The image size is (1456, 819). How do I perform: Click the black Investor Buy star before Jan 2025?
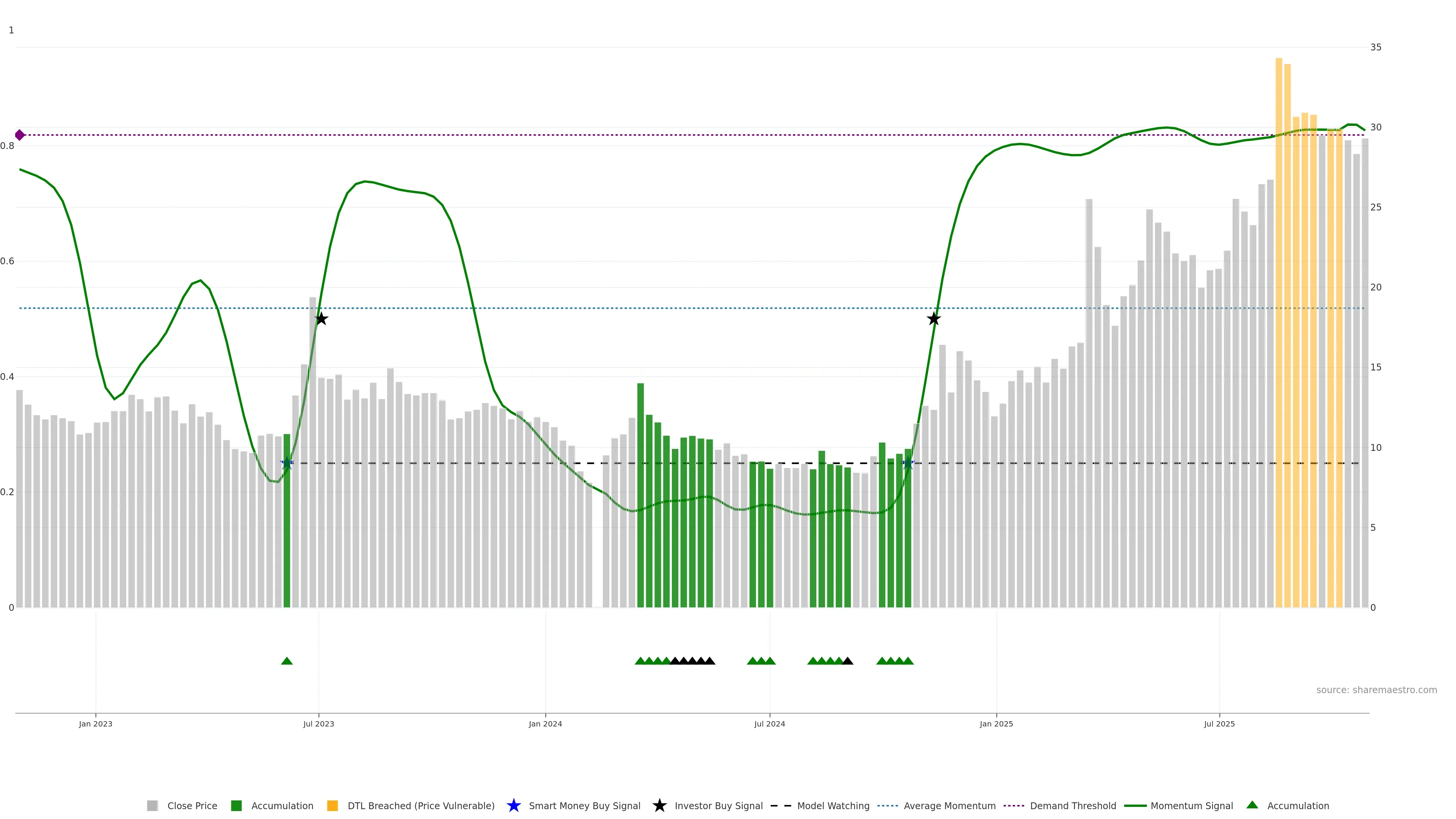tap(934, 319)
